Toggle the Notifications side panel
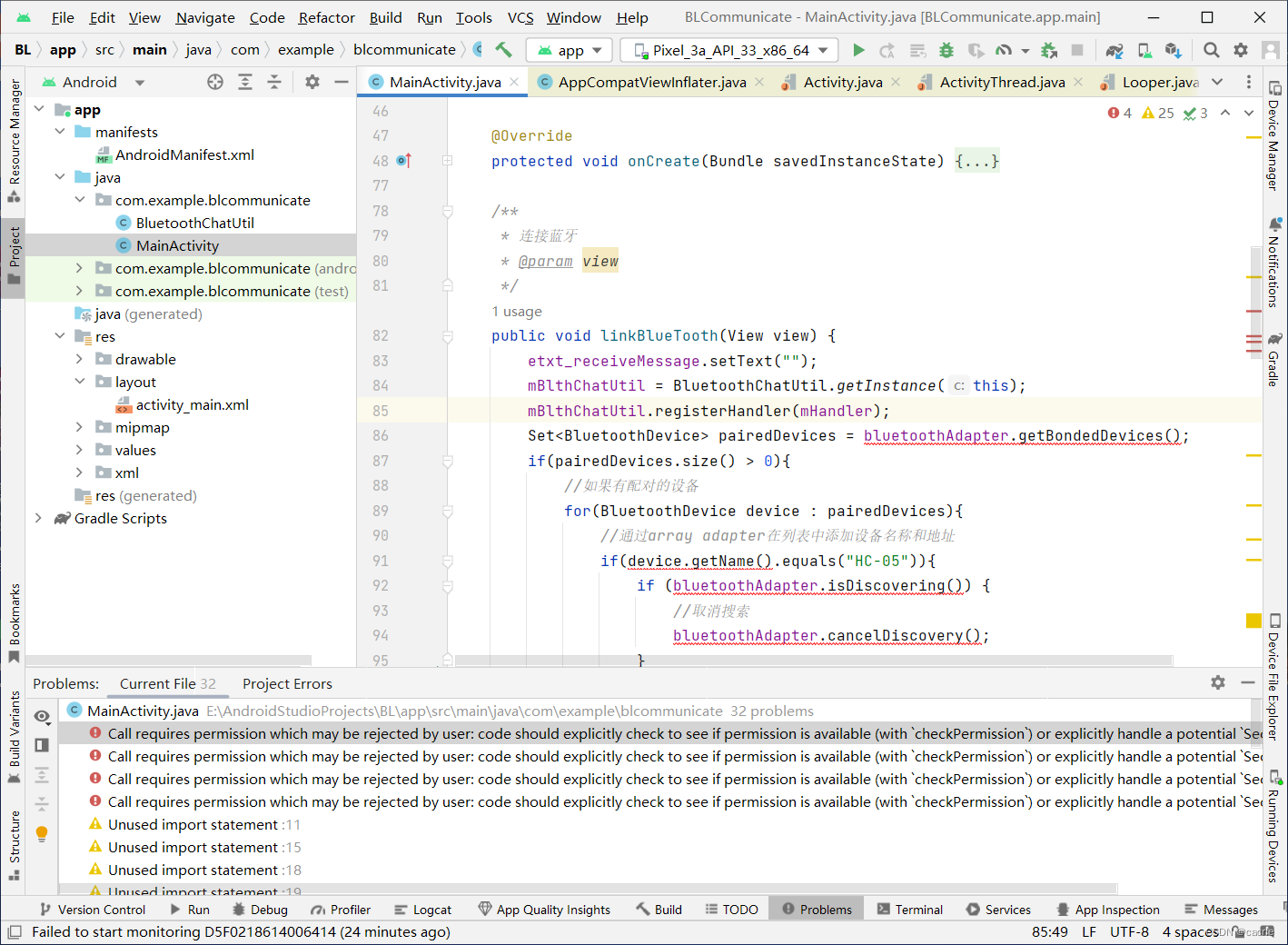 [x=1274, y=264]
